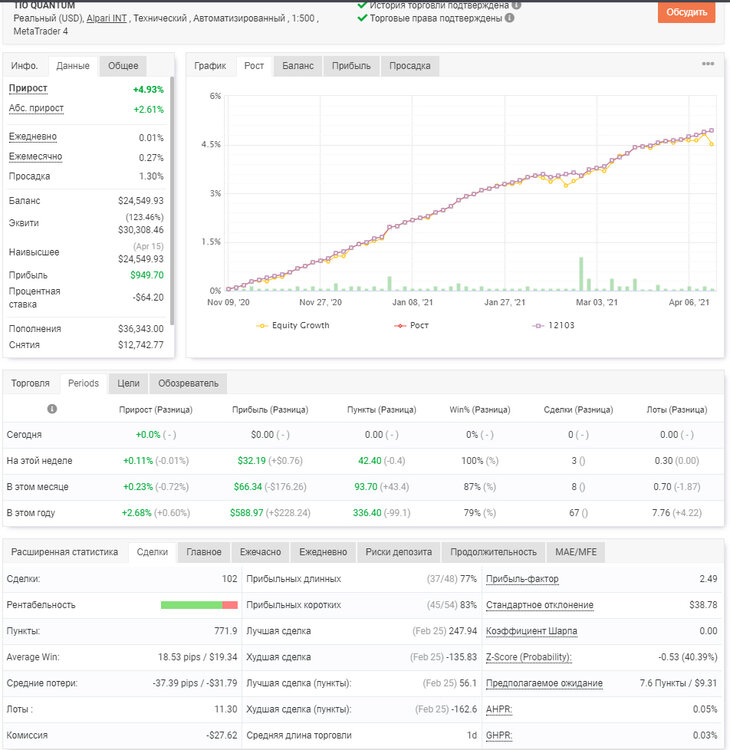Toggle the 12103 legend series

[553, 325]
